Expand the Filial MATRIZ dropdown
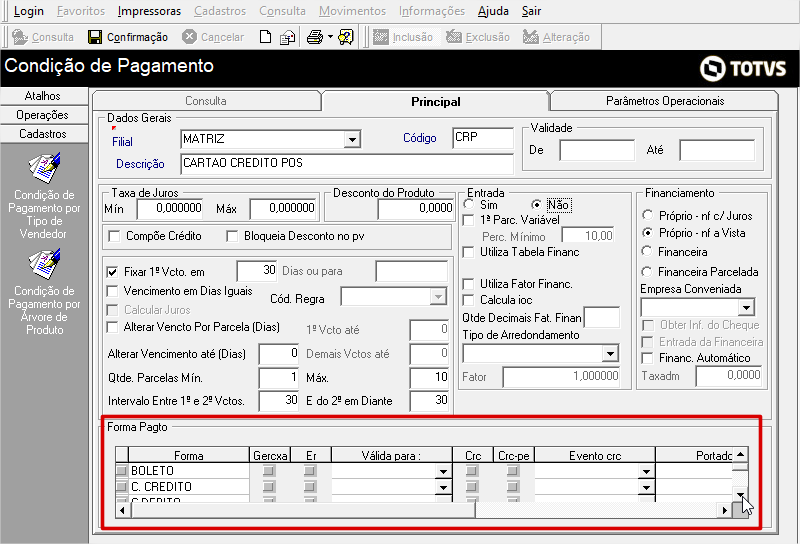 (x=352, y=139)
